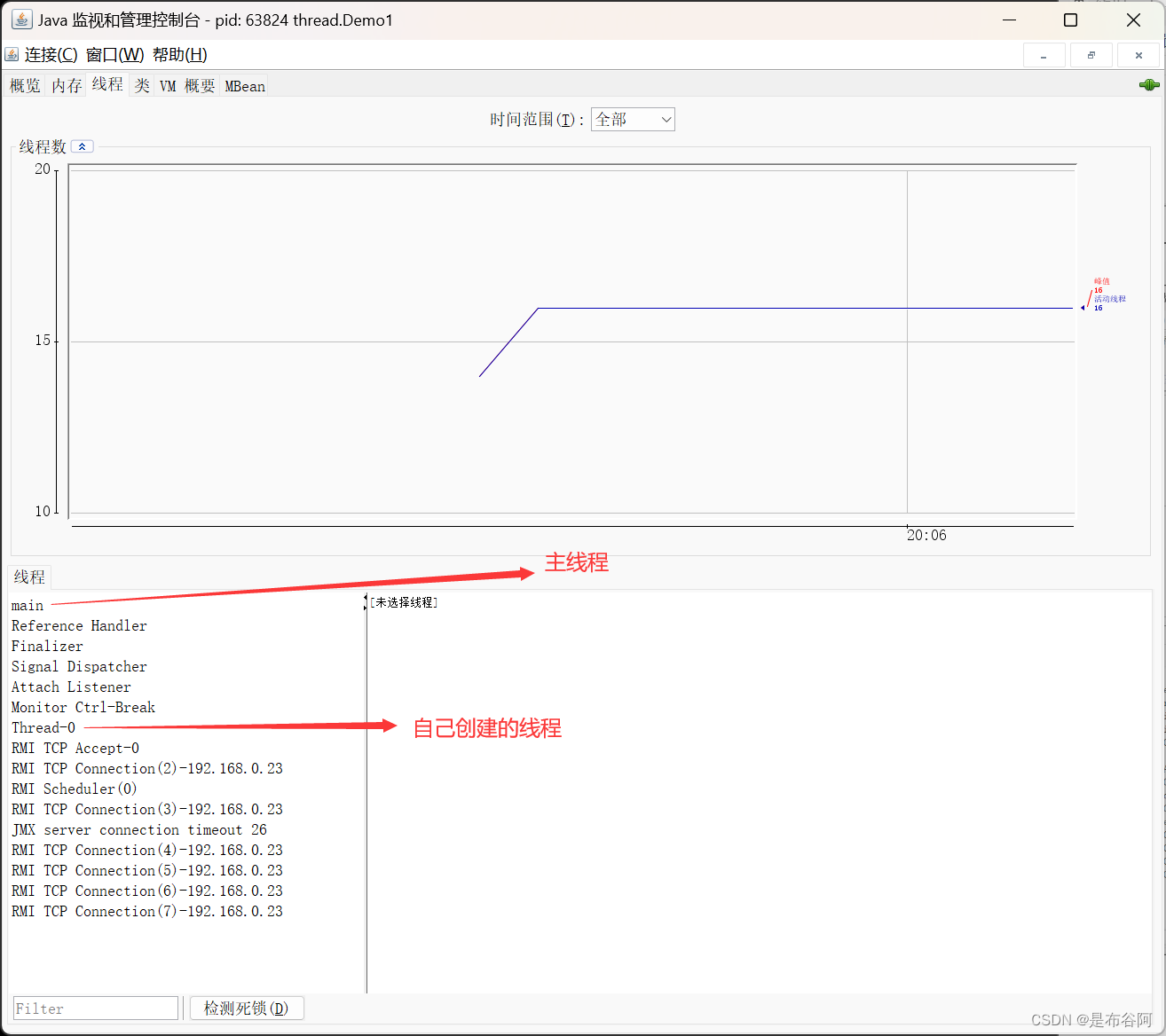Select the Thread-0 entry
This screenshot has height=1036, width=1166.
click(x=43, y=728)
